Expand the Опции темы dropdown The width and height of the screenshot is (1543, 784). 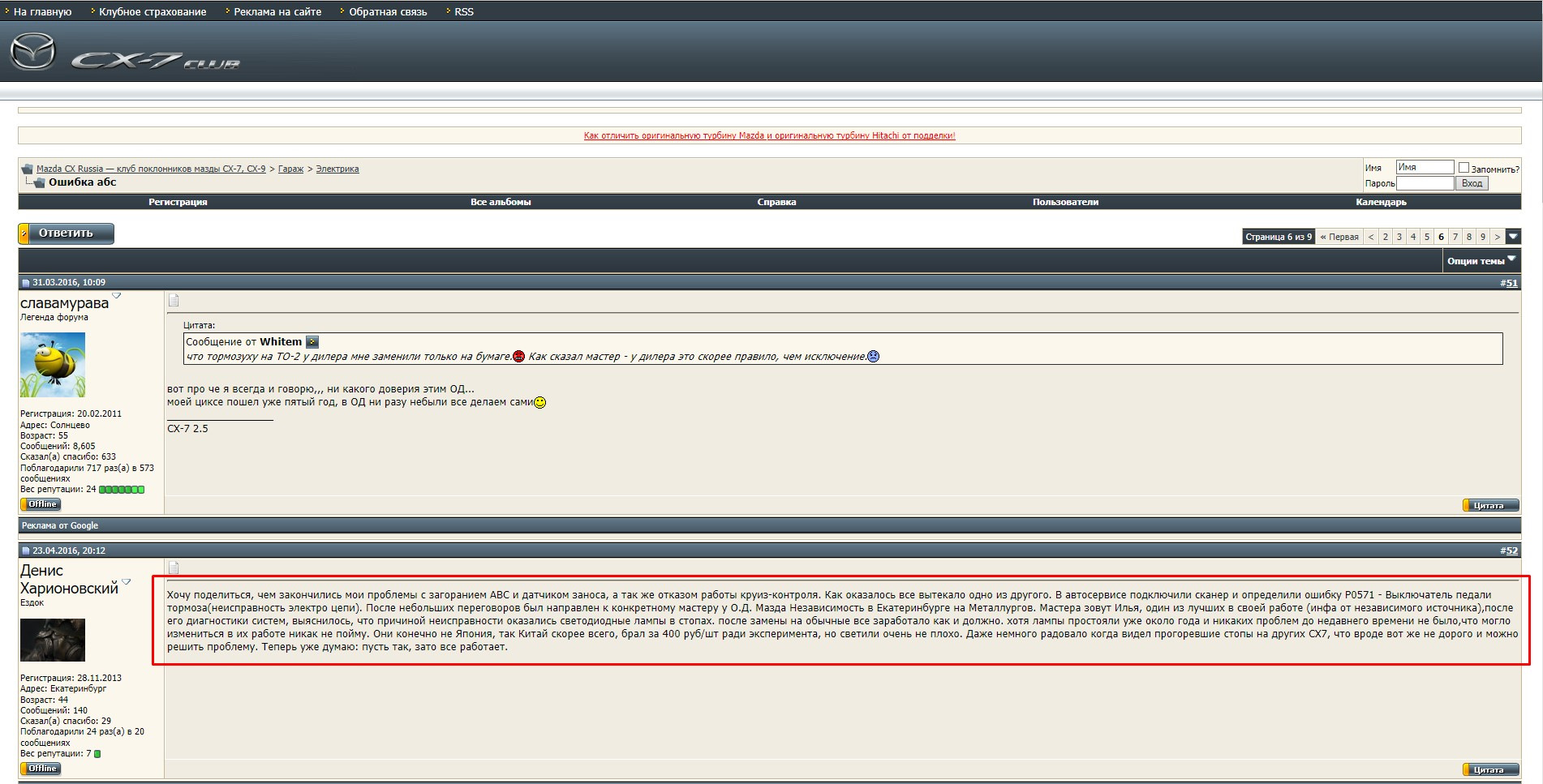coord(1481,261)
